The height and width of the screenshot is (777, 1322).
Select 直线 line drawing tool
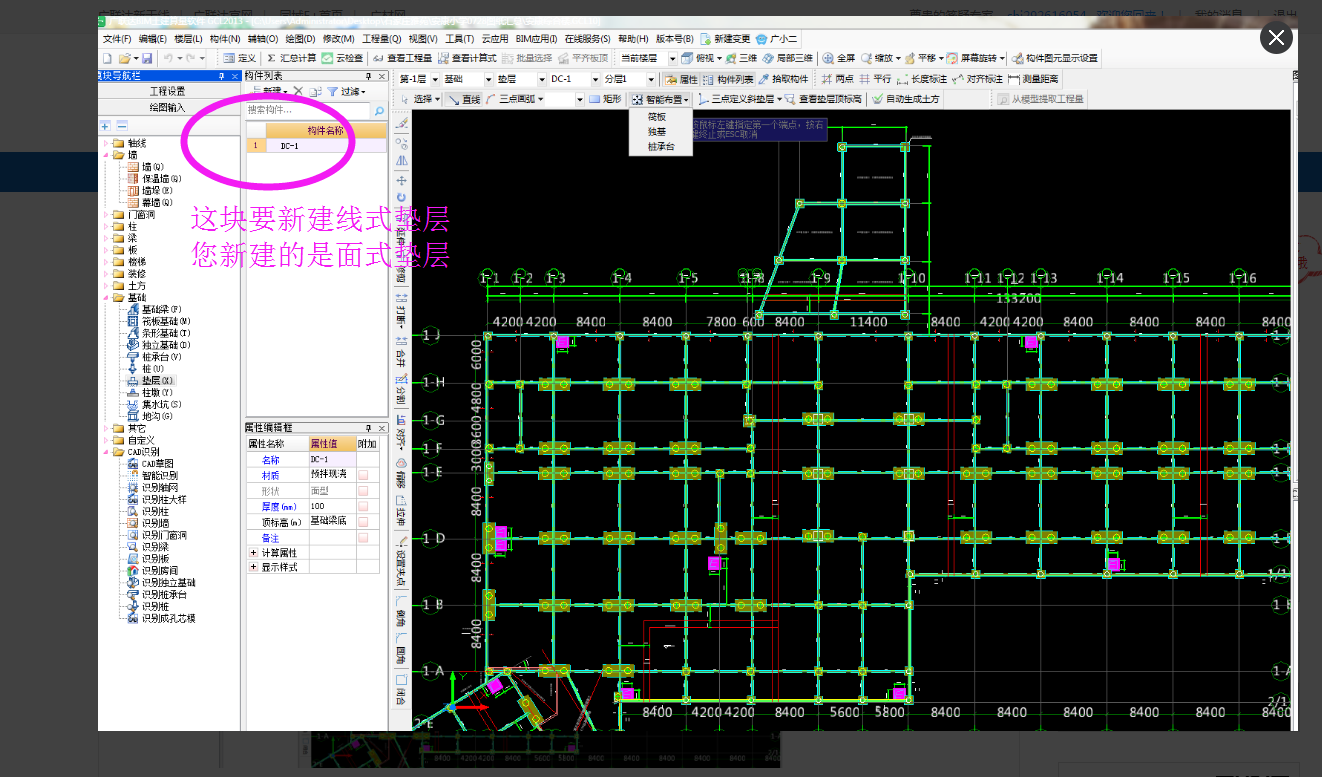pos(465,99)
